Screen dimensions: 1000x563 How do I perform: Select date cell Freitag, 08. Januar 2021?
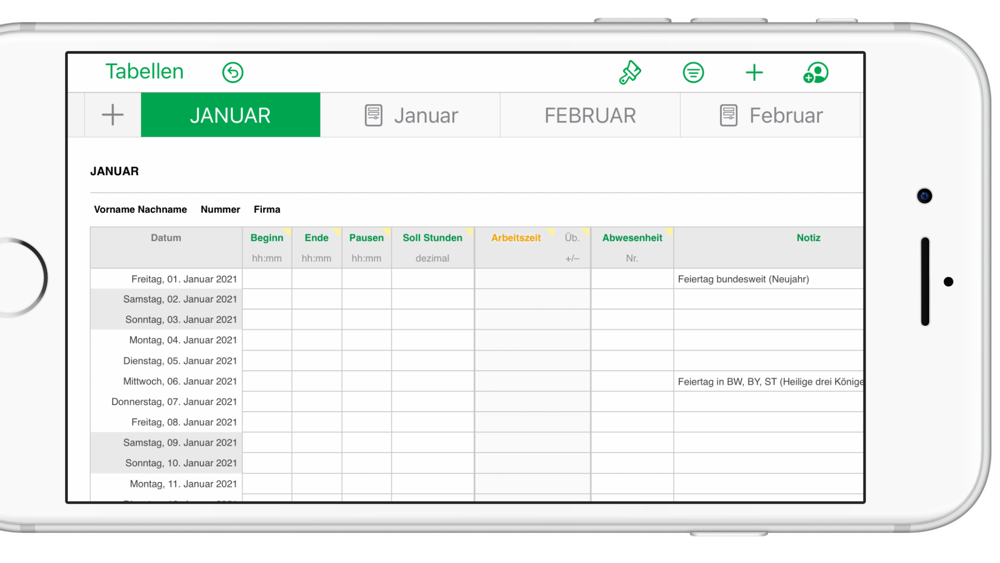point(166,422)
